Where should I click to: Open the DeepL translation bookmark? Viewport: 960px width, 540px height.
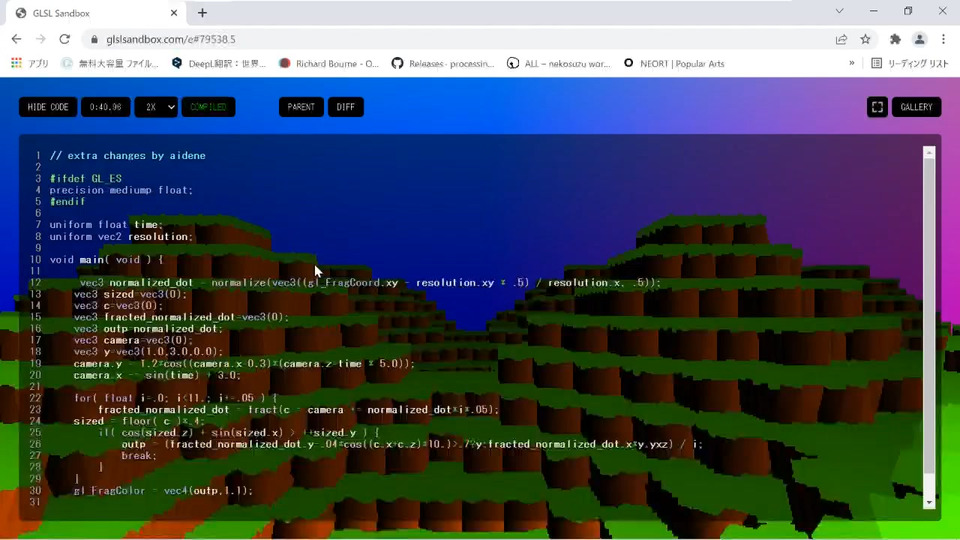click(219, 63)
